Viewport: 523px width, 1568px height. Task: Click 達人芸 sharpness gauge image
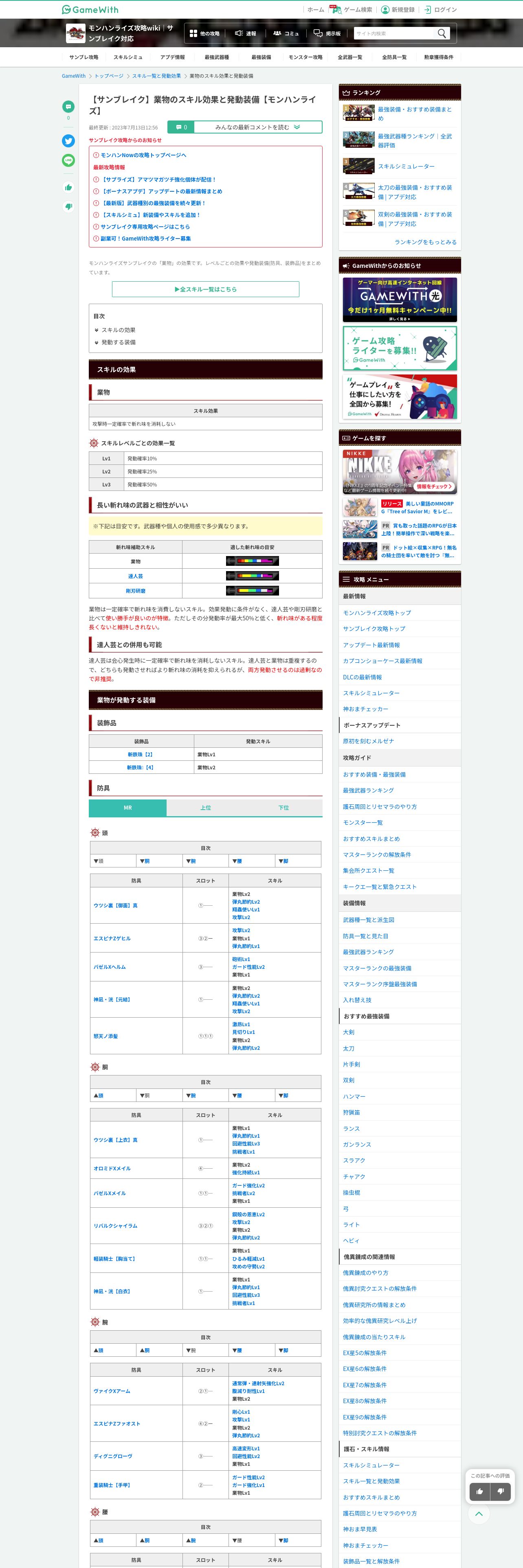(252, 576)
